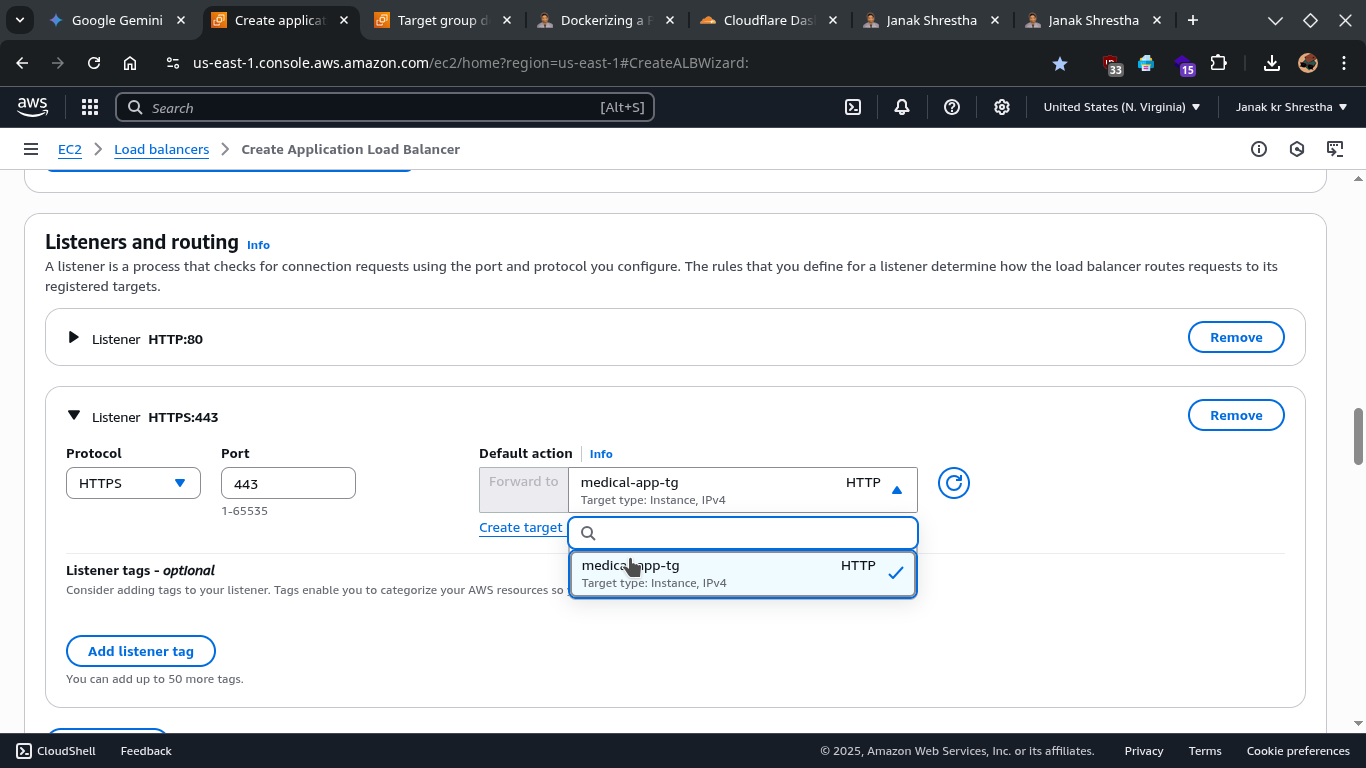Open AWS console settings gear

coord(1002,107)
